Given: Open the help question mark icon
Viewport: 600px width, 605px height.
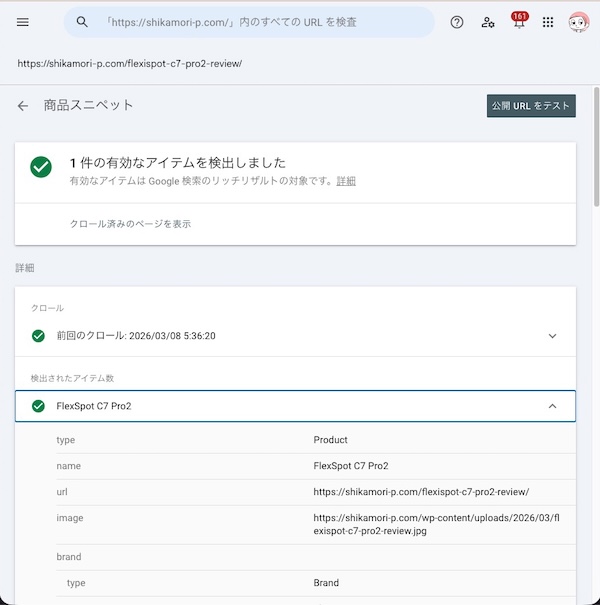Looking at the screenshot, I should [x=456, y=22].
